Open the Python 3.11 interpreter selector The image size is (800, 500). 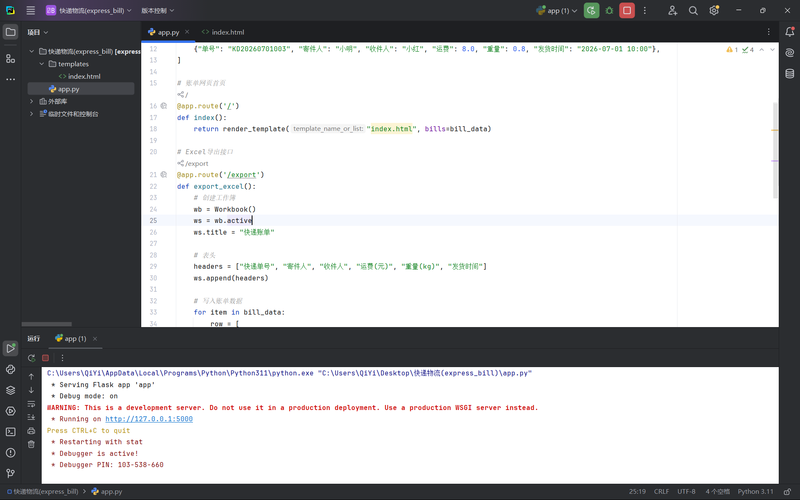pyautogui.click(x=755, y=492)
